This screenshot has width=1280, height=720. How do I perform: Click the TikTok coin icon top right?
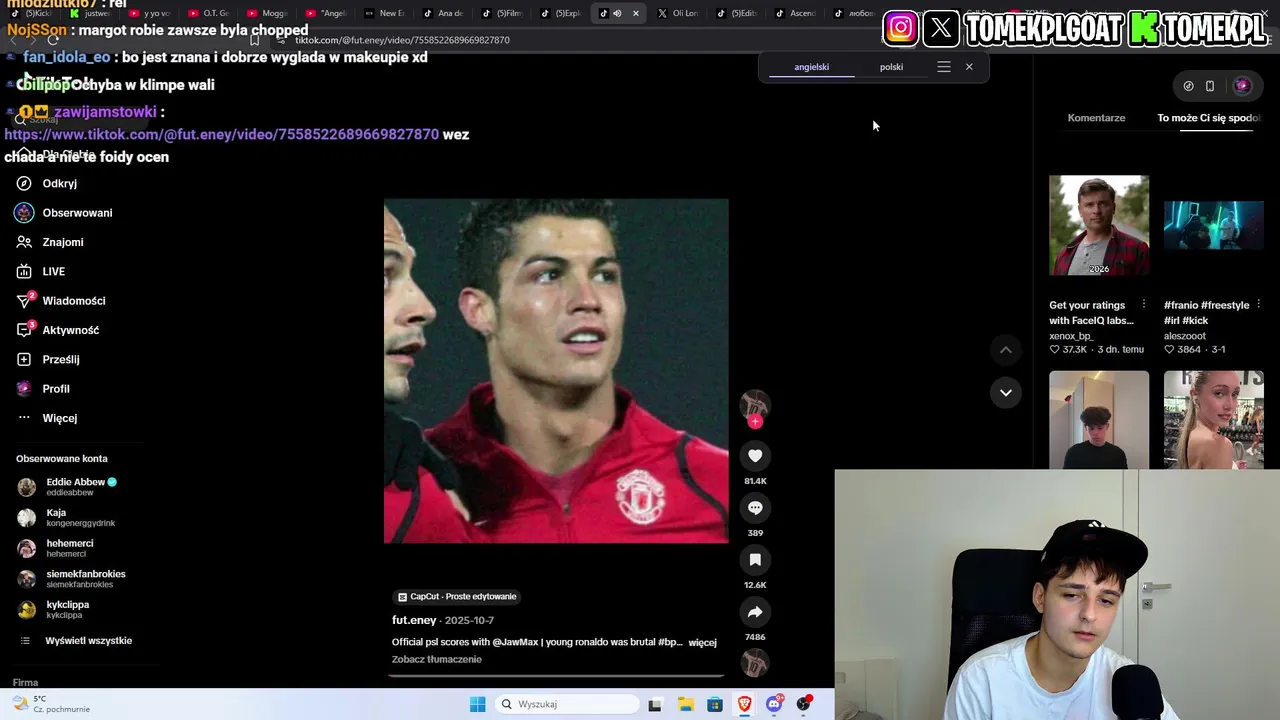pyautogui.click(x=1188, y=86)
